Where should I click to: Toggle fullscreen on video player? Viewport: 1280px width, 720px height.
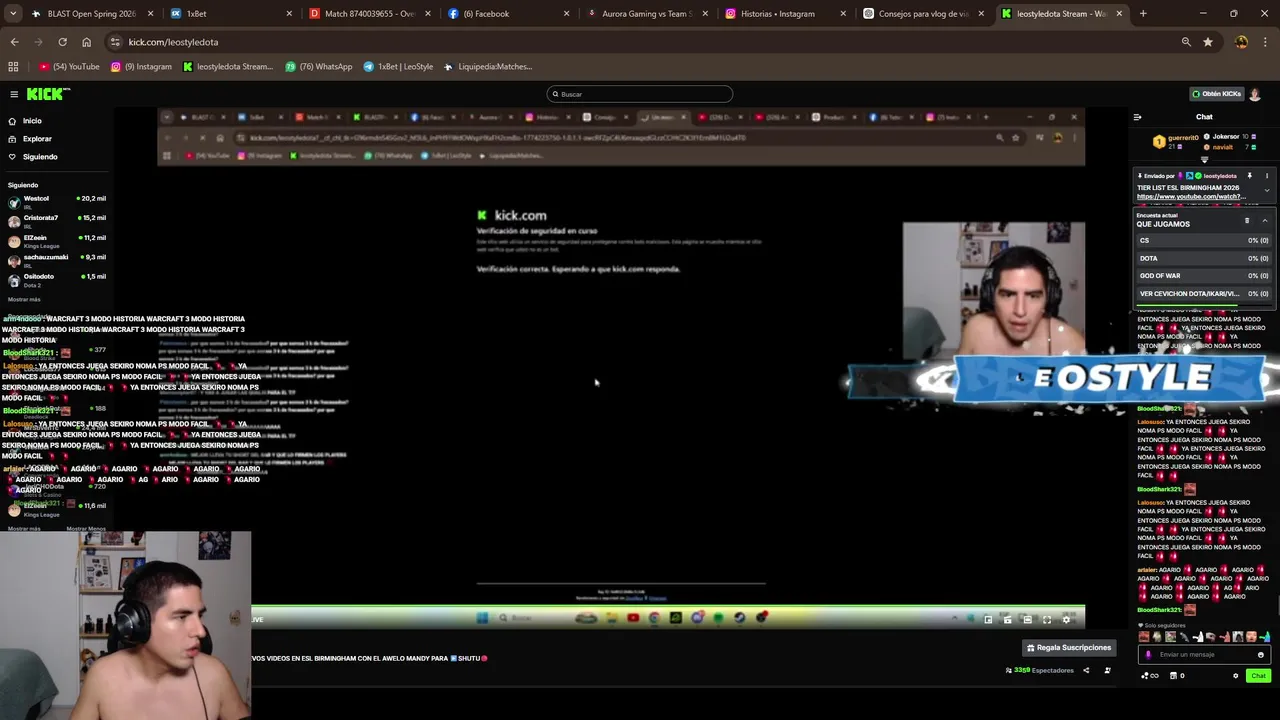click(x=1047, y=619)
